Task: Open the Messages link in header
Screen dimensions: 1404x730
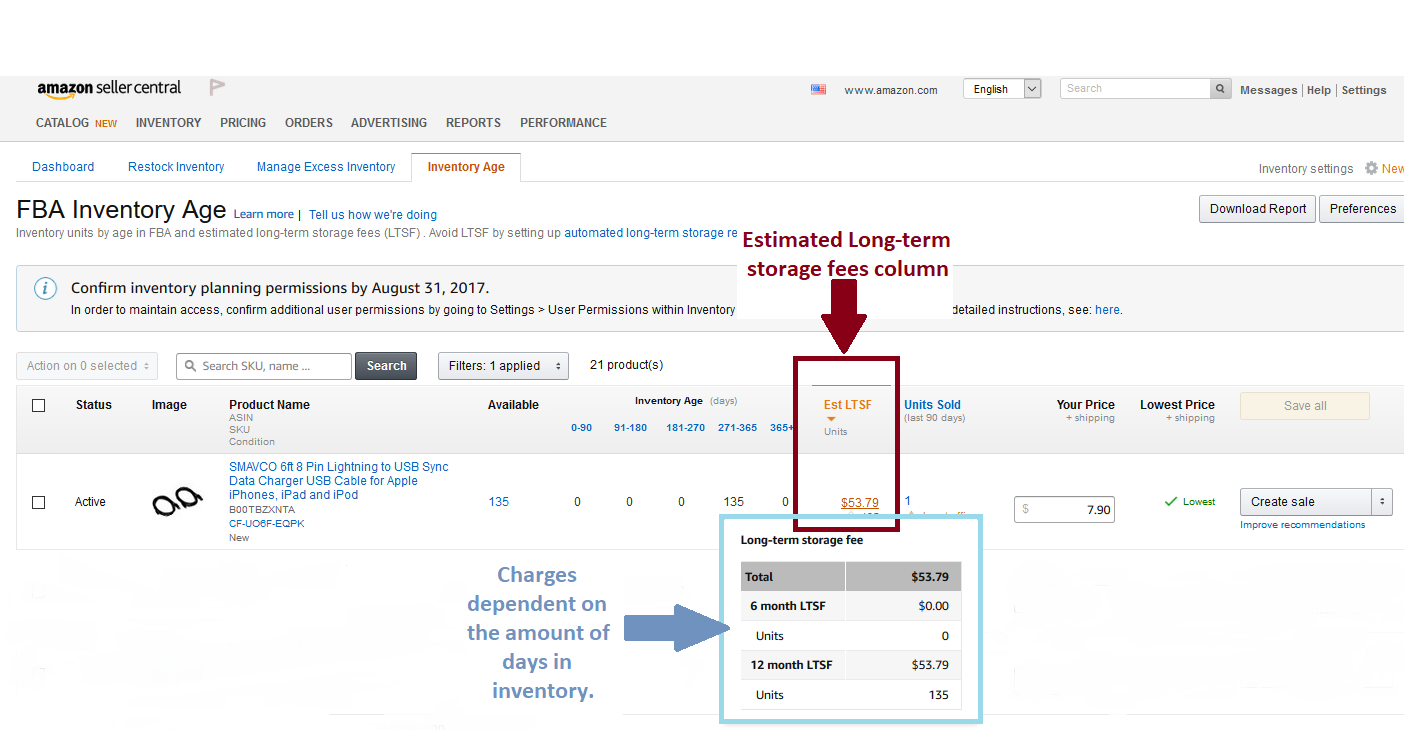Action: tap(1268, 90)
